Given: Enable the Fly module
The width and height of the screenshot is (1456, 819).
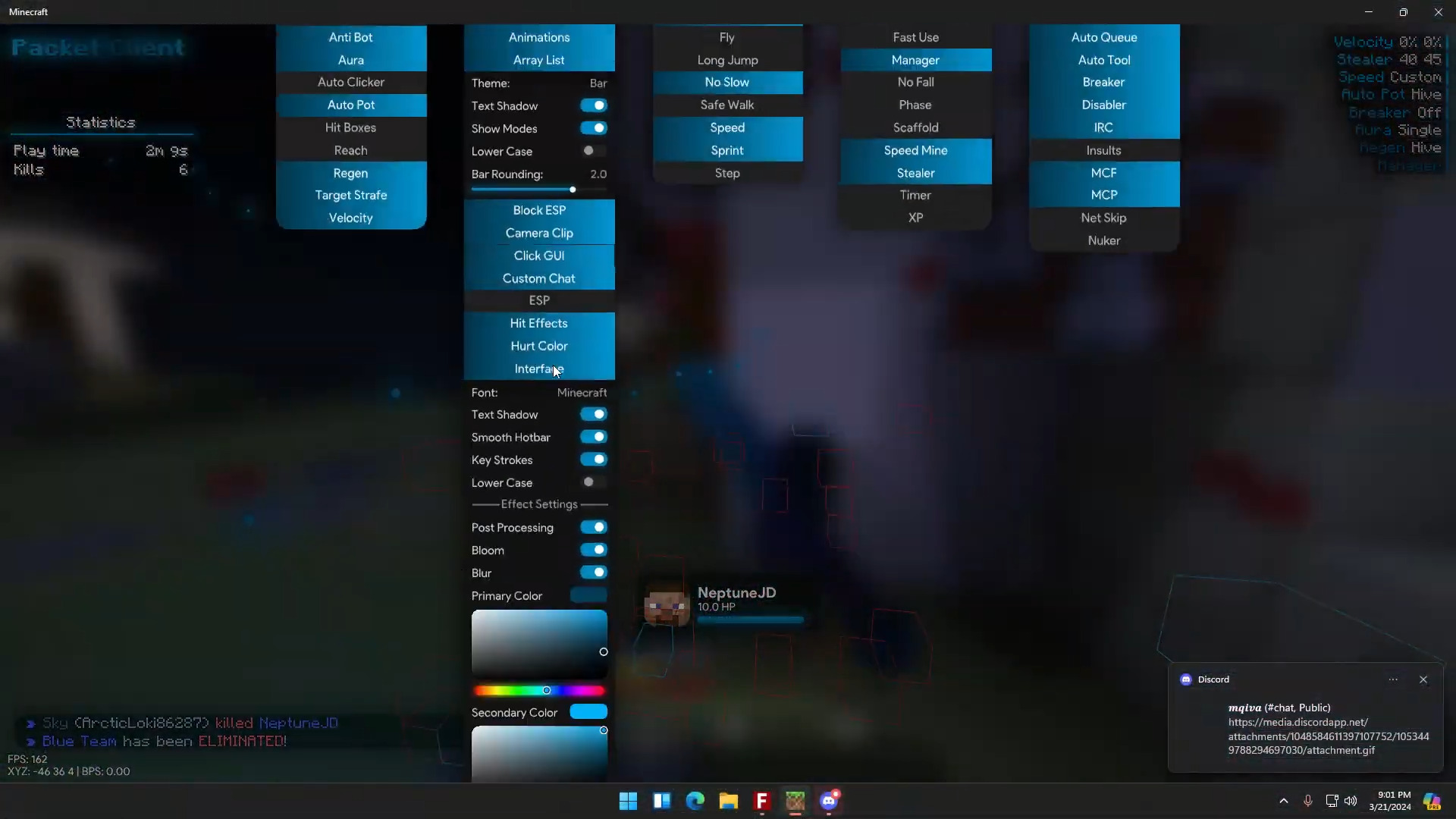Looking at the screenshot, I should 727,37.
